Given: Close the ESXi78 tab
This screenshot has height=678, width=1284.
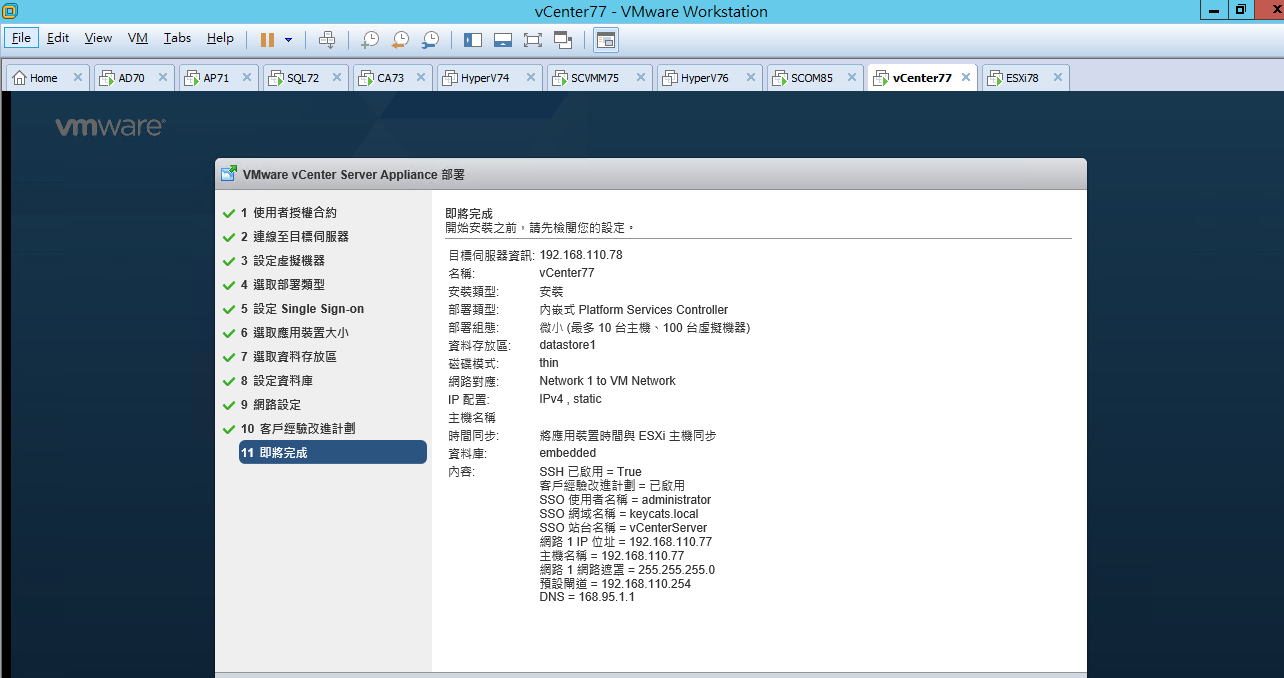Looking at the screenshot, I should [x=1057, y=77].
